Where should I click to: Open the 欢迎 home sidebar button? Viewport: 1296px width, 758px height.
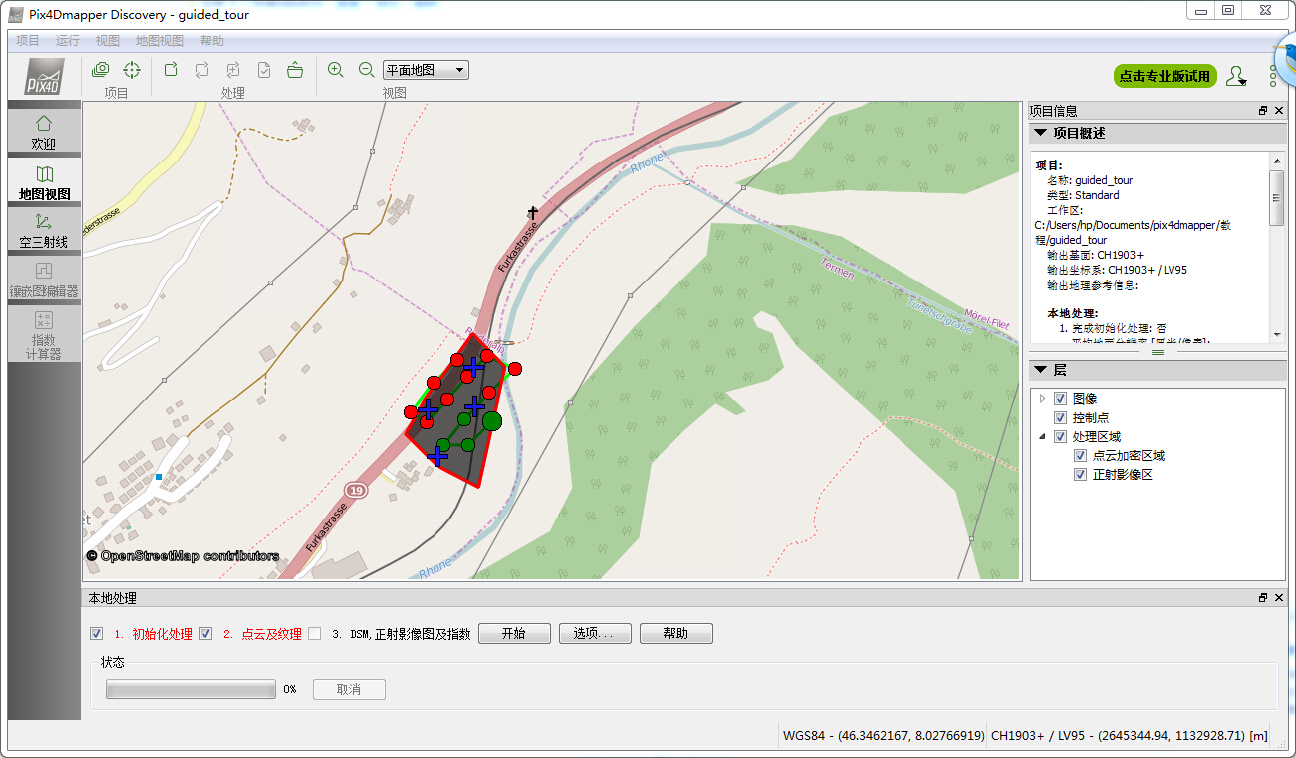pos(44,131)
